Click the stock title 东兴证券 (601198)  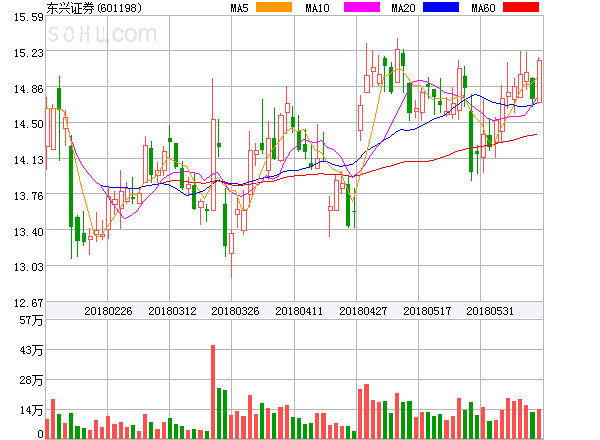point(94,8)
